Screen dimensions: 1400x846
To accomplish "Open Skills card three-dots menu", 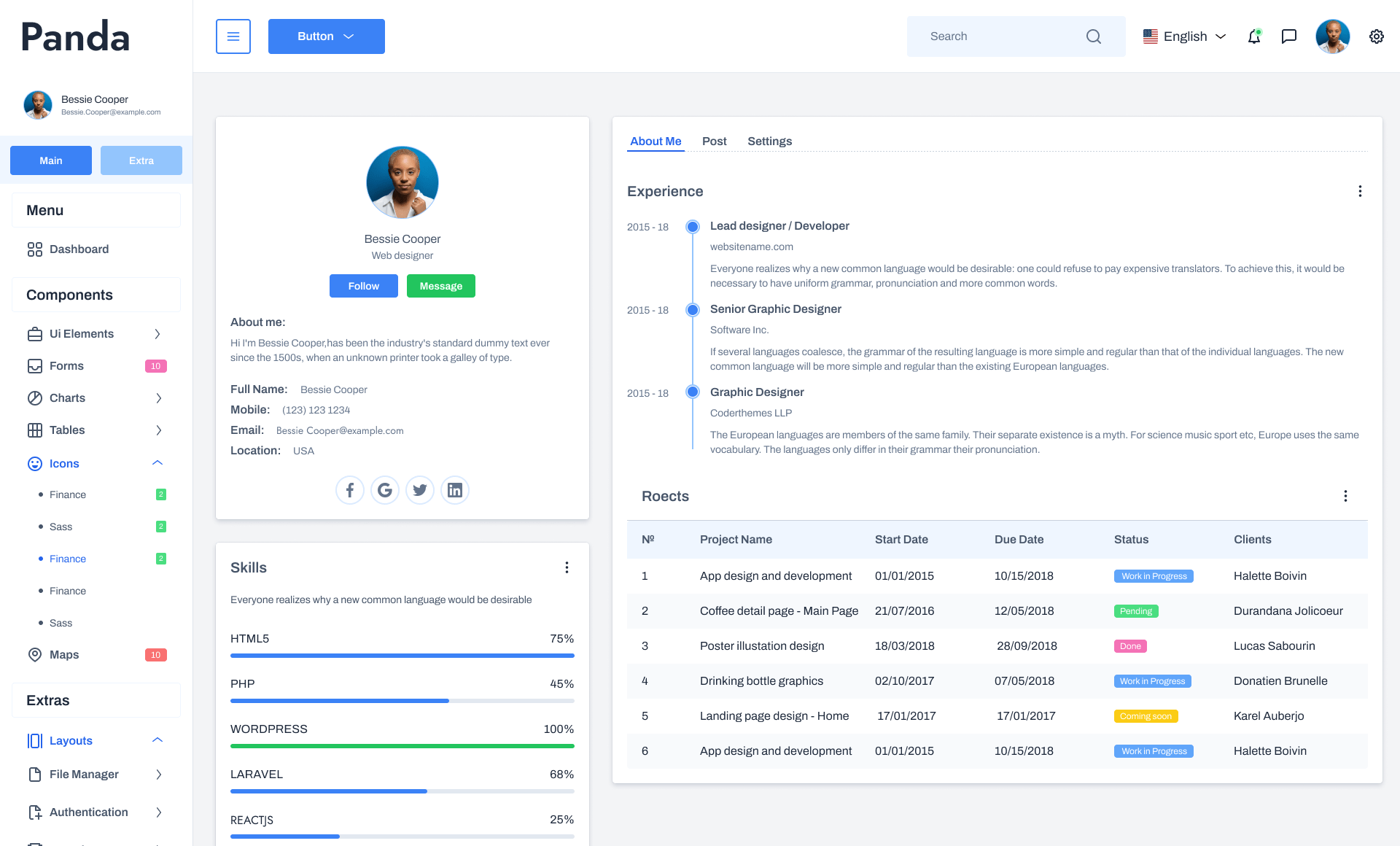I will pos(567,567).
